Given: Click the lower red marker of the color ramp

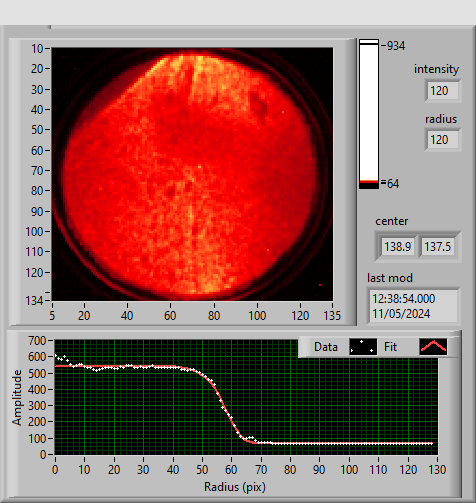Looking at the screenshot, I should (369, 182).
